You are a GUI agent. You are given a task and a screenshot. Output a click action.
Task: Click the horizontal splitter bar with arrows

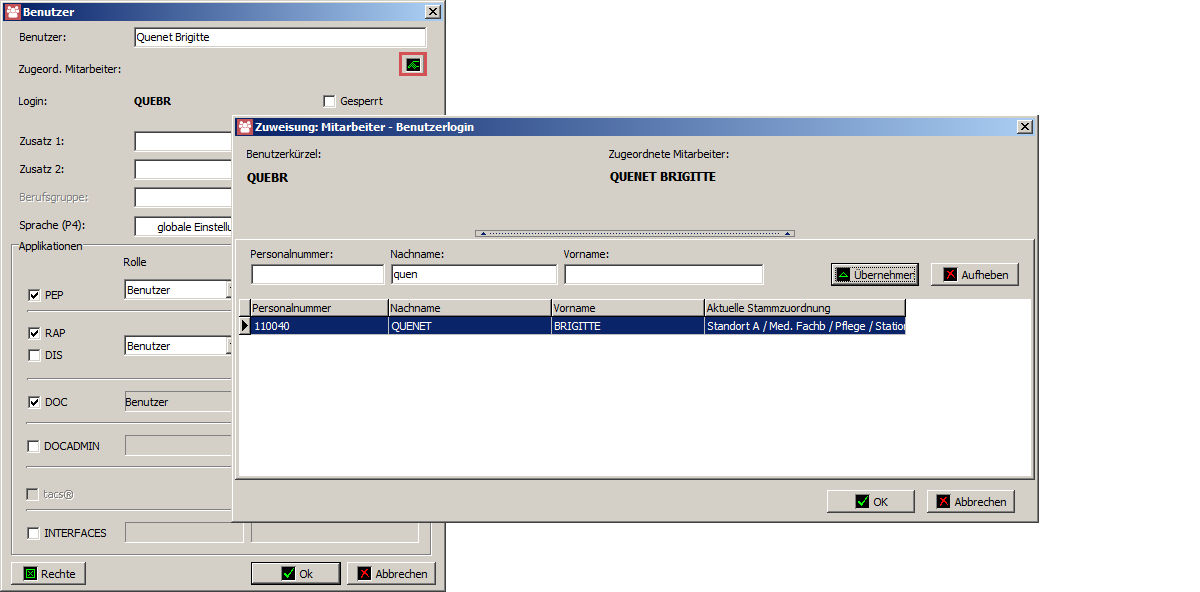click(635, 233)
